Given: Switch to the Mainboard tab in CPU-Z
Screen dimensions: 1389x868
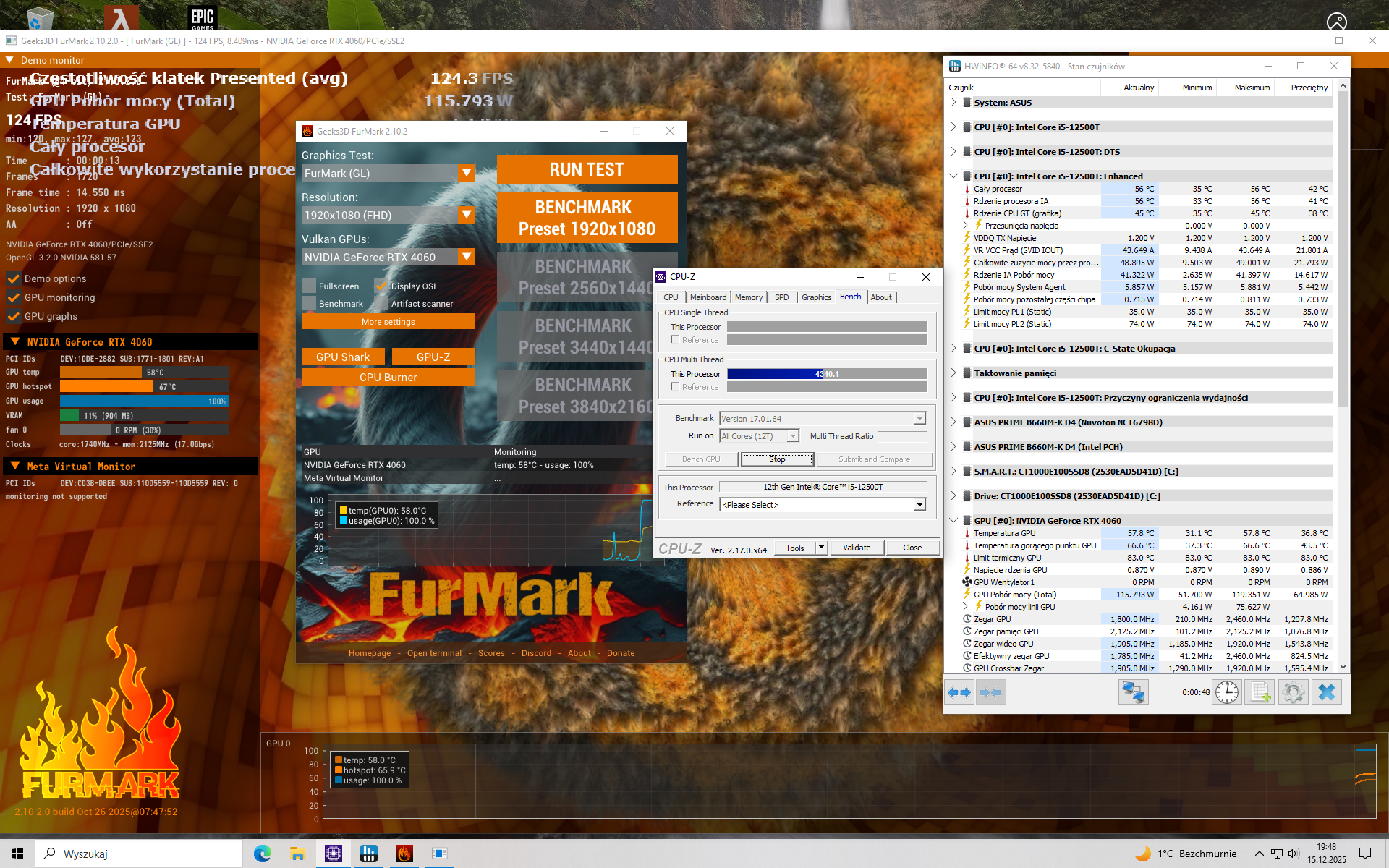Looking at the screenshot, I should (x=708, y=297).
